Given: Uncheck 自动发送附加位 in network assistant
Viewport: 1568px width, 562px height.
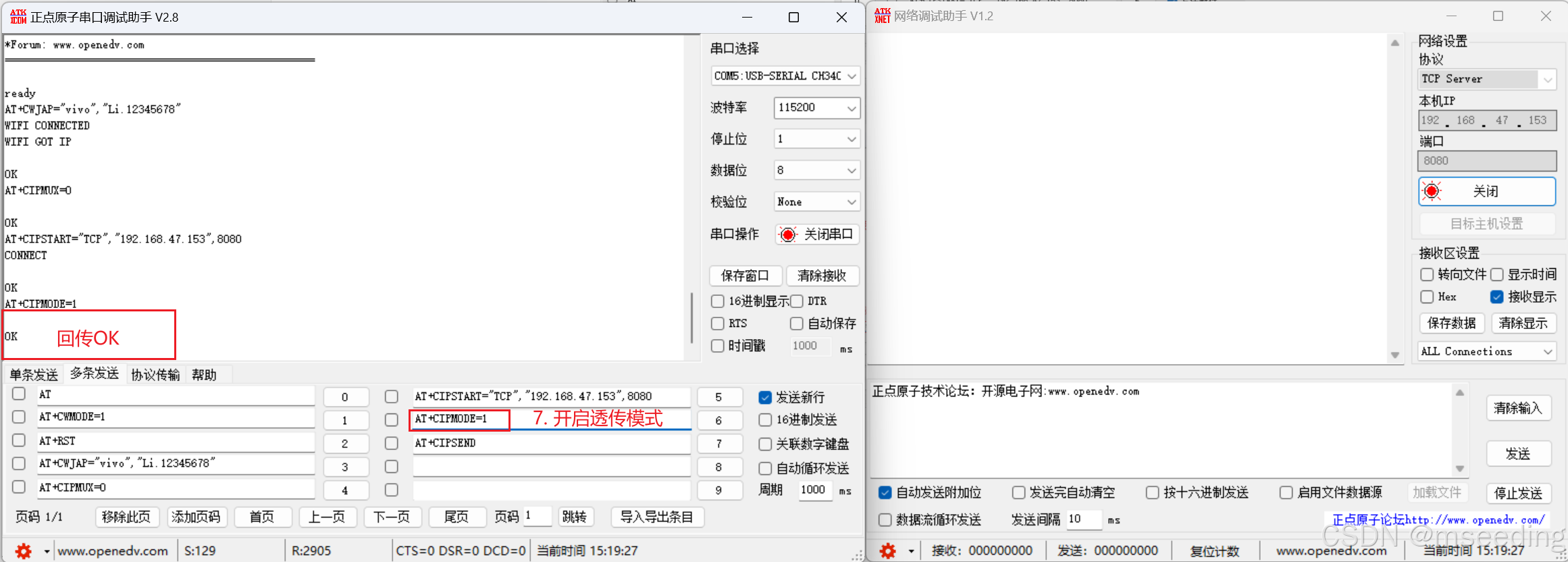Looking at the screenshot, I should pyautogui.click(x=885, y=492).
